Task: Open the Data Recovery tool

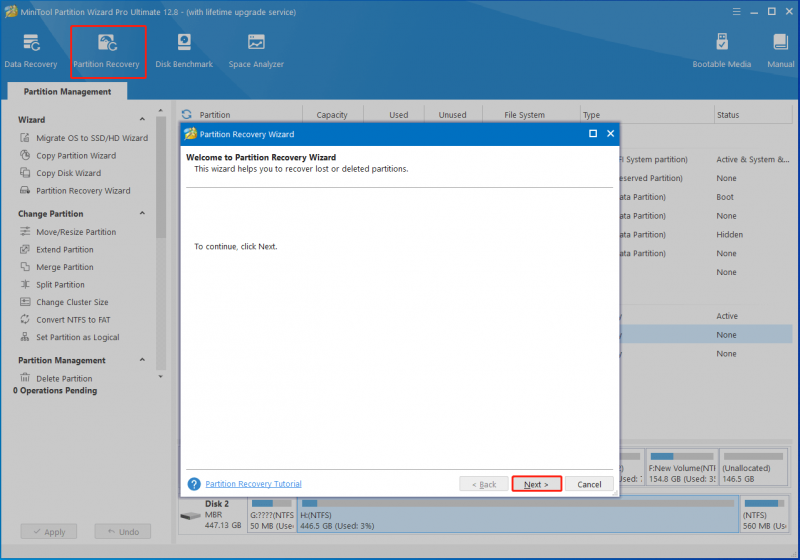Action: point(31,51)
